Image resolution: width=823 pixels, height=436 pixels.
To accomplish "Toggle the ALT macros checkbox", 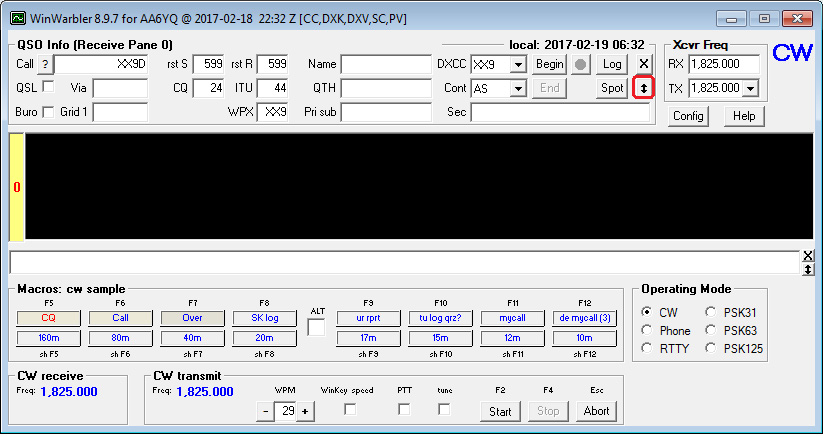I will tap(316, 328).
